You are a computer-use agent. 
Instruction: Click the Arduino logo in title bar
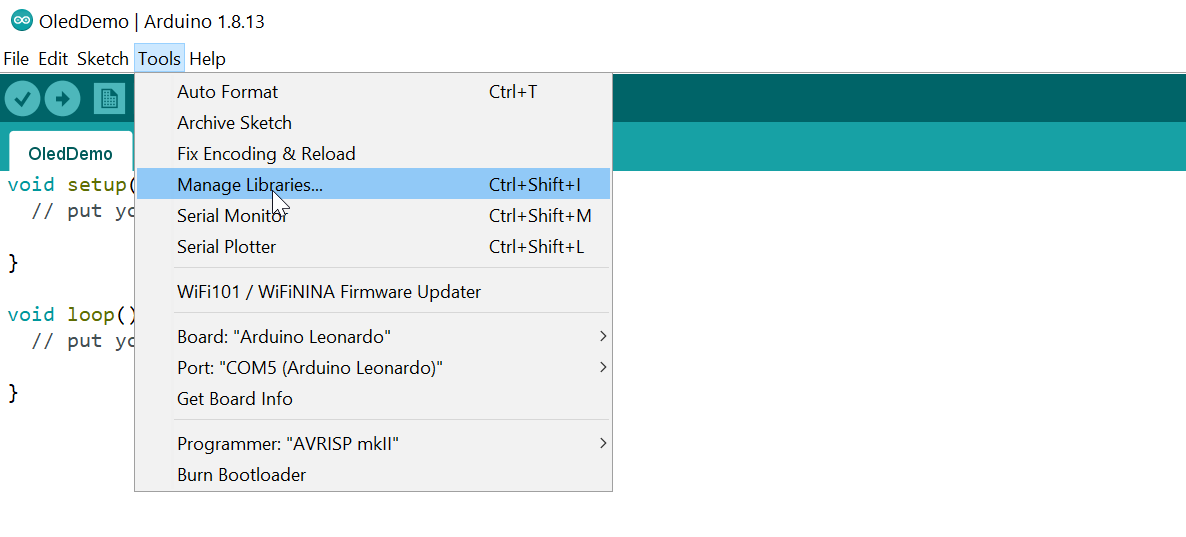[x=22, y=21]
